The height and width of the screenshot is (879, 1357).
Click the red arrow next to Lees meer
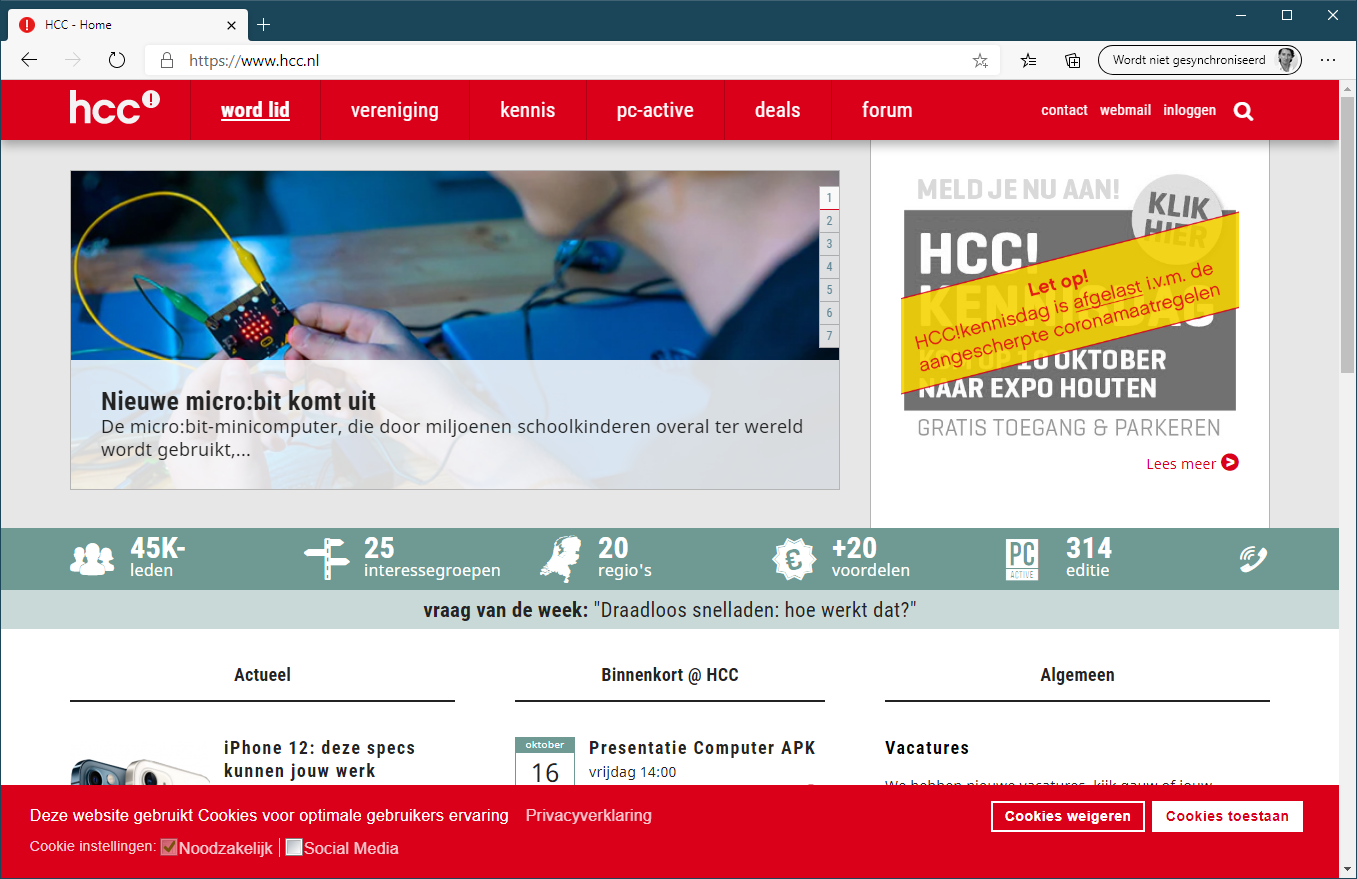1230,462
